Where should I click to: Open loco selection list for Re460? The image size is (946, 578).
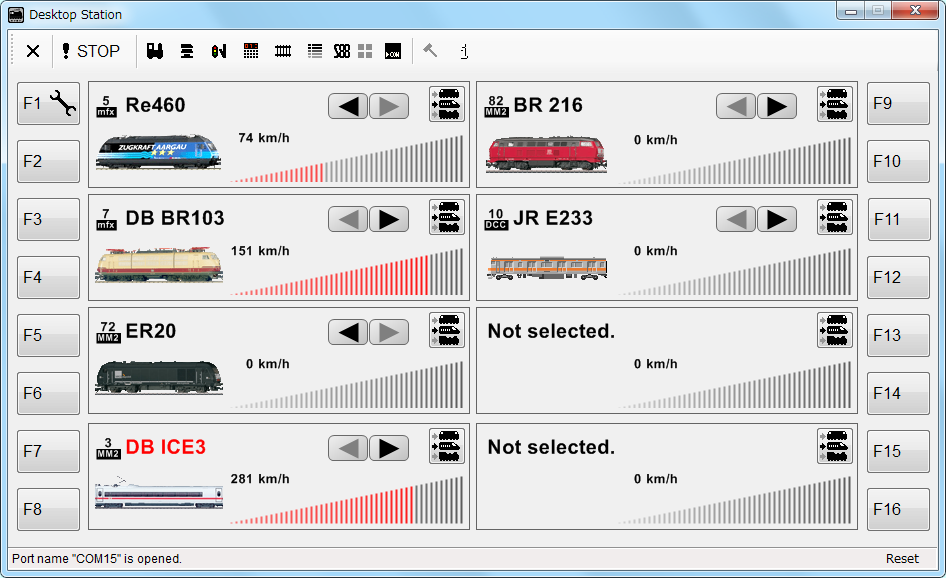click(x=447, y=104)
